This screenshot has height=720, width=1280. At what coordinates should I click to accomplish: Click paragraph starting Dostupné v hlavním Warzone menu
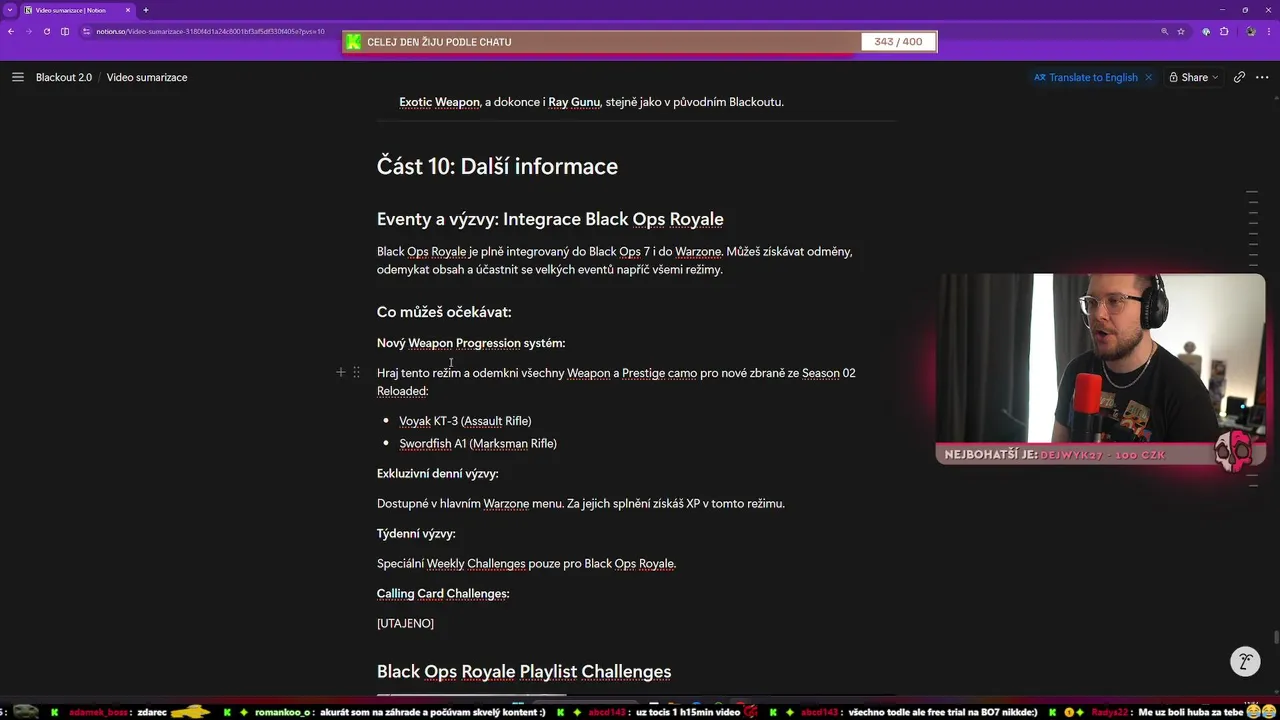click(581, 503)
